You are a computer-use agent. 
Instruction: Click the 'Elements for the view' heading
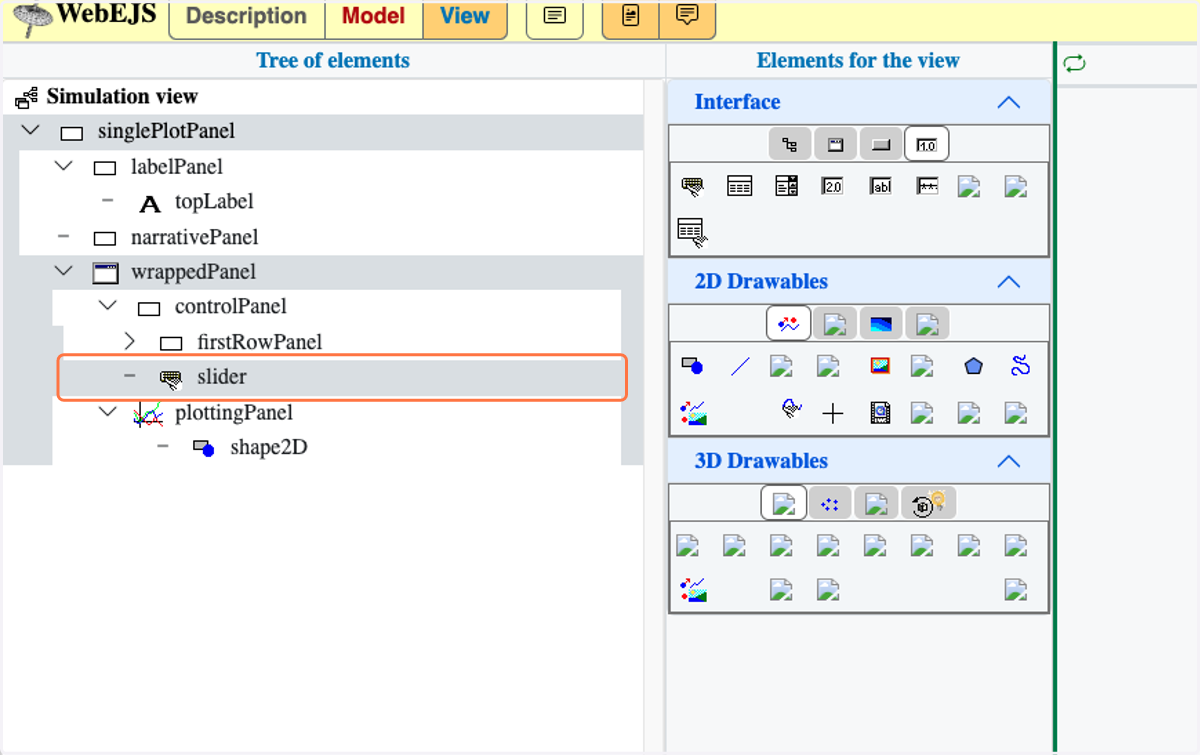858,61
